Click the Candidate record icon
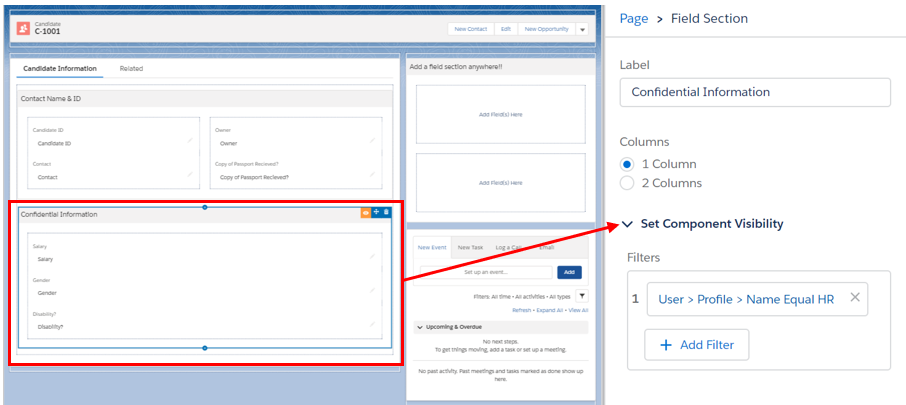The image size is (906, 405). pos(23,28)
